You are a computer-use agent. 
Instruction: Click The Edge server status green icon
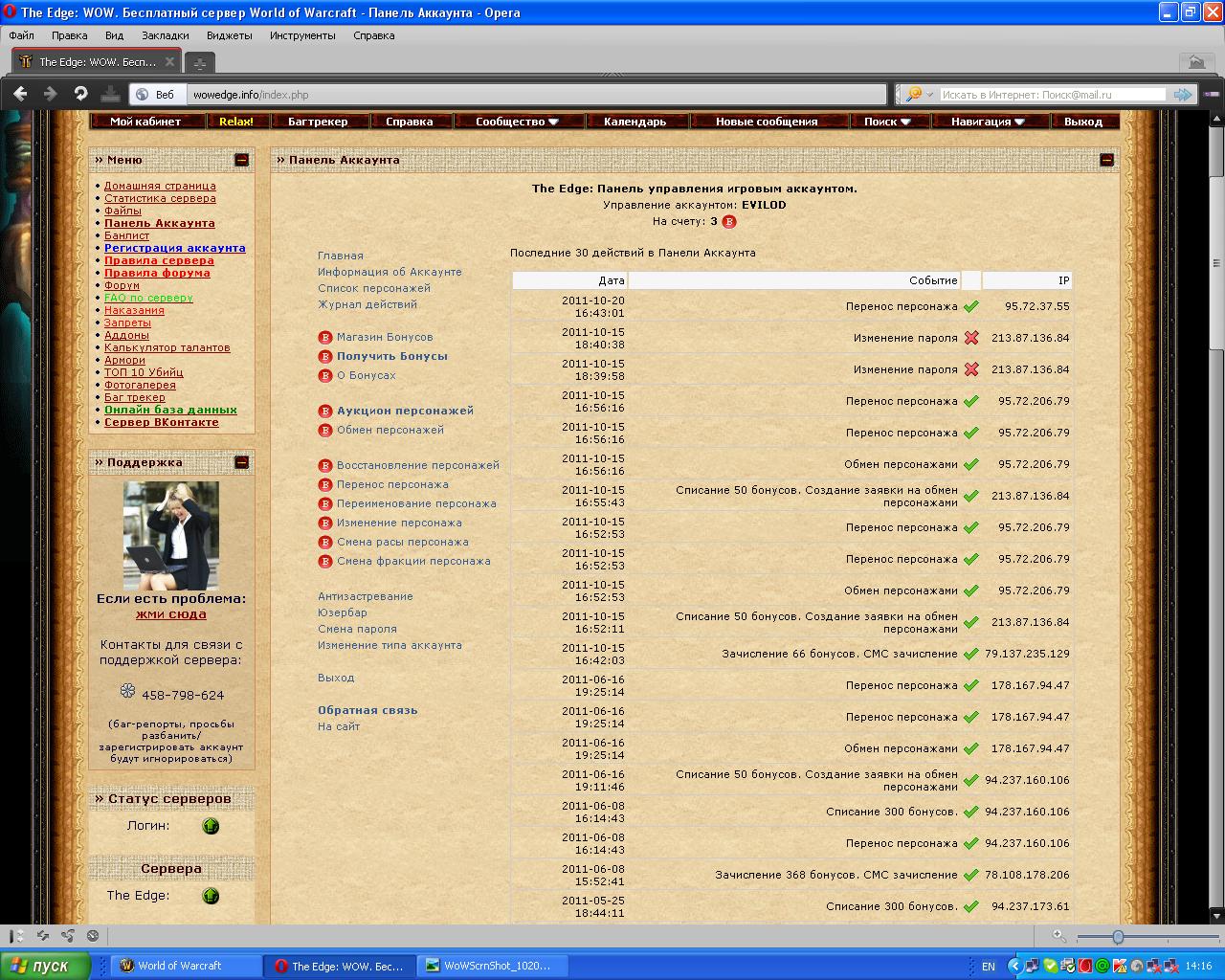tap(211, 896)
